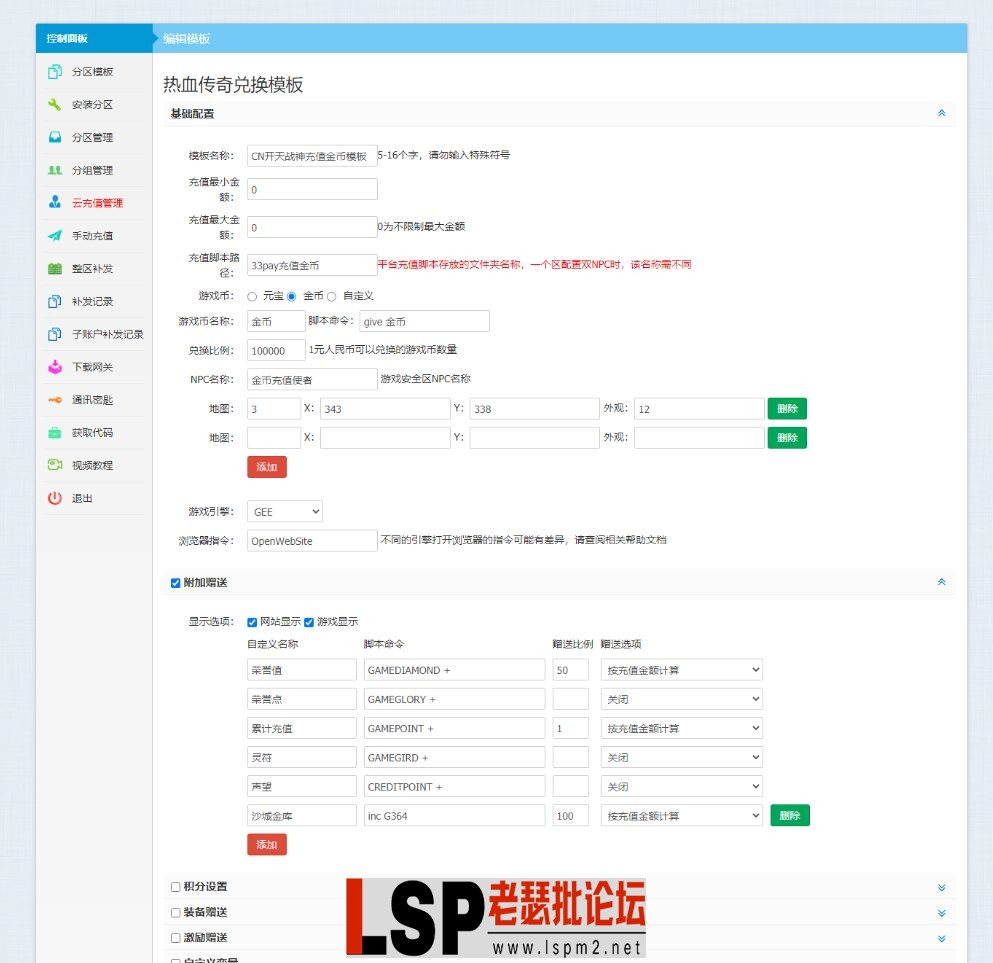Open 视频教程 using the video camera icon
This screenshot has width=993, height=963.
55,465
